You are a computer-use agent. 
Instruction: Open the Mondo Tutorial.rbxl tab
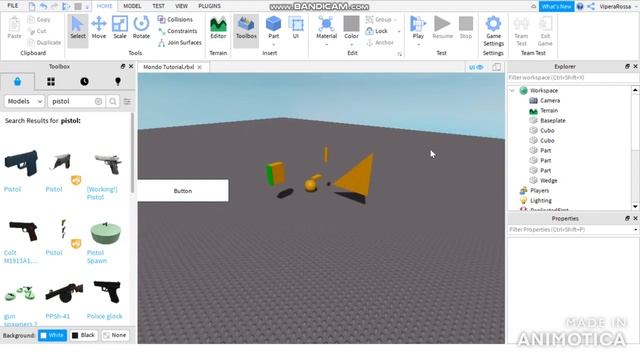(x=169, y=67)
